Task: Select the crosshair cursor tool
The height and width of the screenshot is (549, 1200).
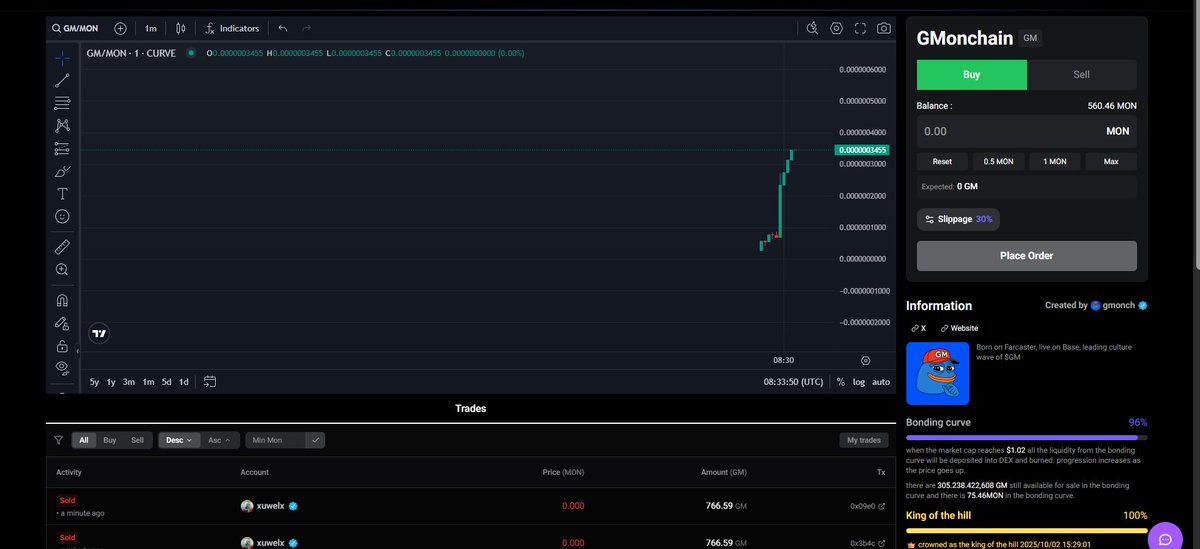Action: coord(62,58)
